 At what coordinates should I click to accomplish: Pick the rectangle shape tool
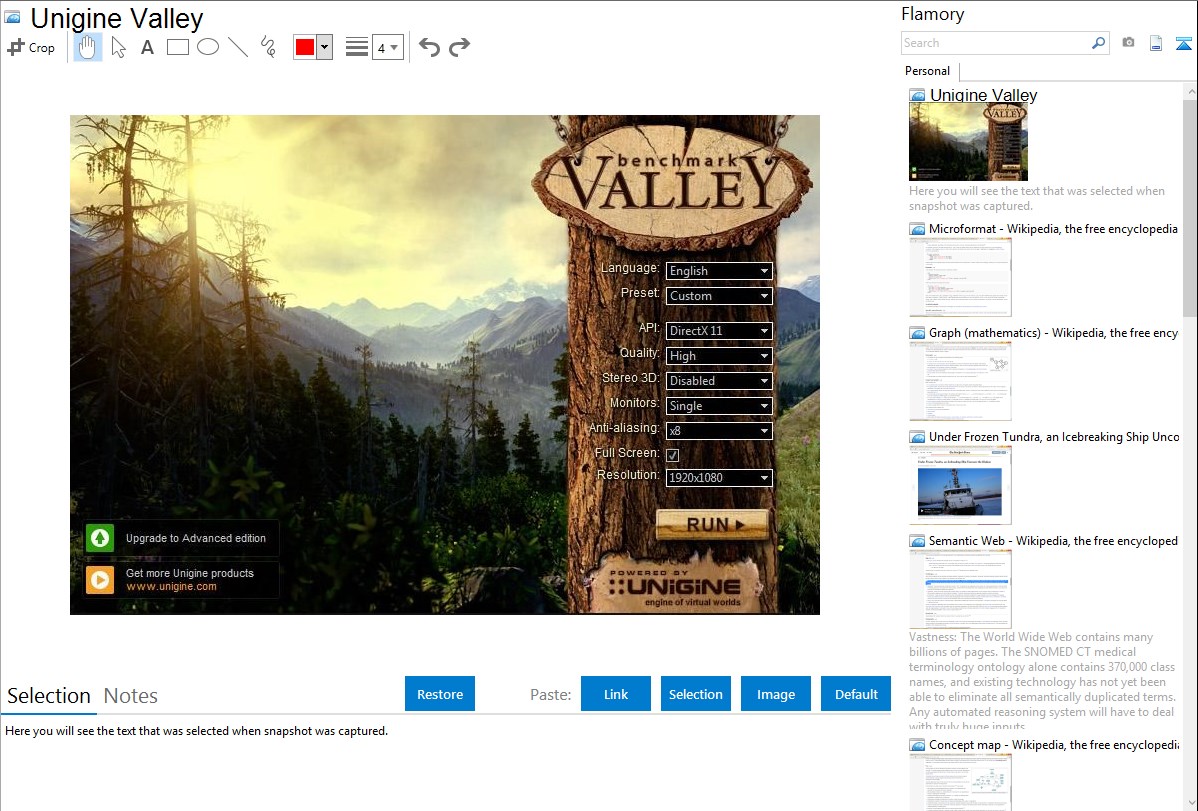coord(177,47)
